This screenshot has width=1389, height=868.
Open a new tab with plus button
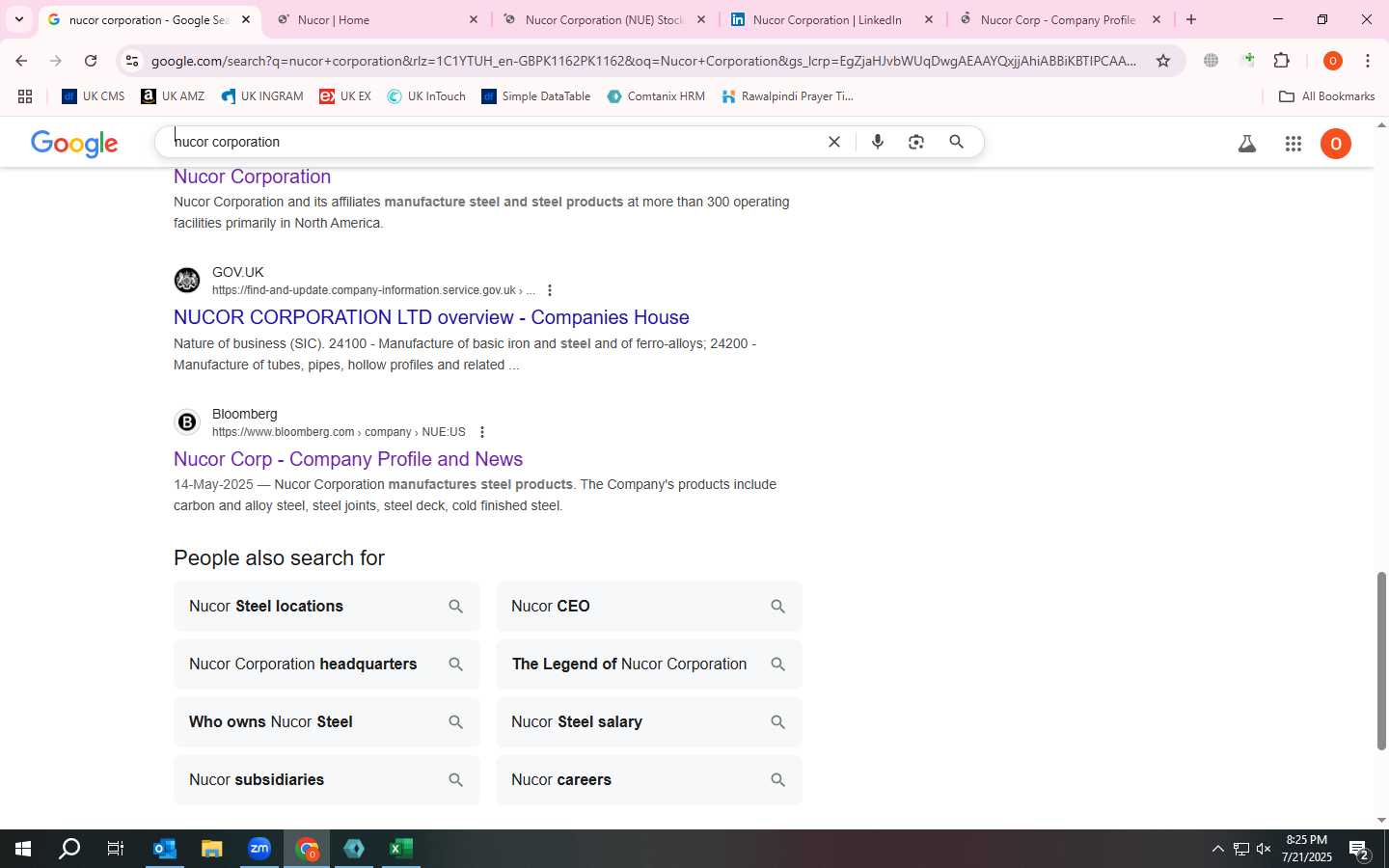(x=1191, y=19)
